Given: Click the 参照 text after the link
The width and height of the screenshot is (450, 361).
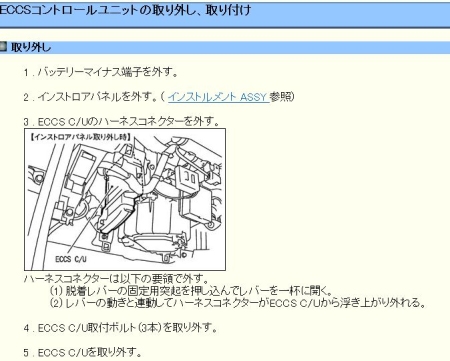Looking at the screenshot, I should pyautogui.click(x=281, y=97).
